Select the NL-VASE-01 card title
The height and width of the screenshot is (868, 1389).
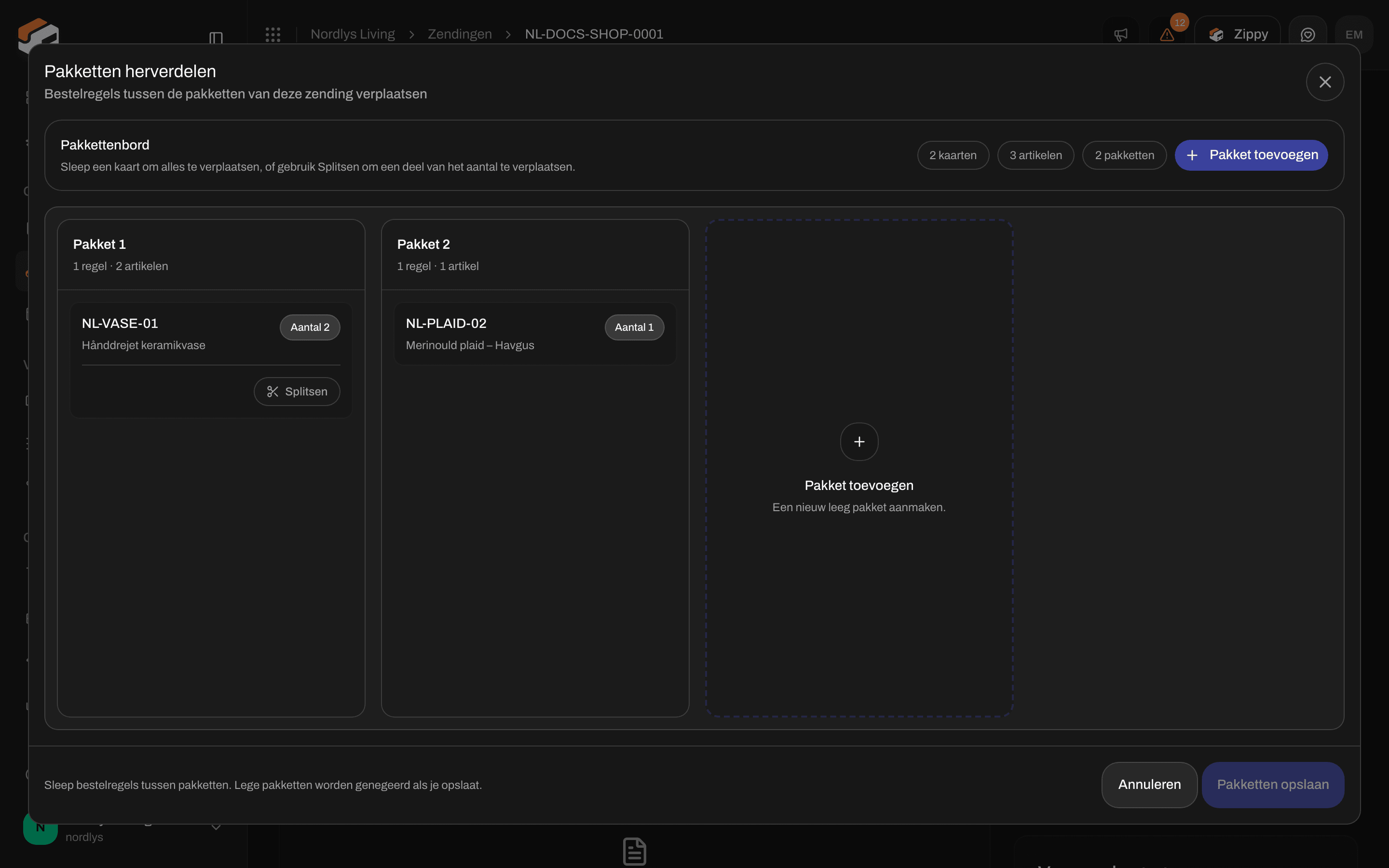tap(120, 323)
